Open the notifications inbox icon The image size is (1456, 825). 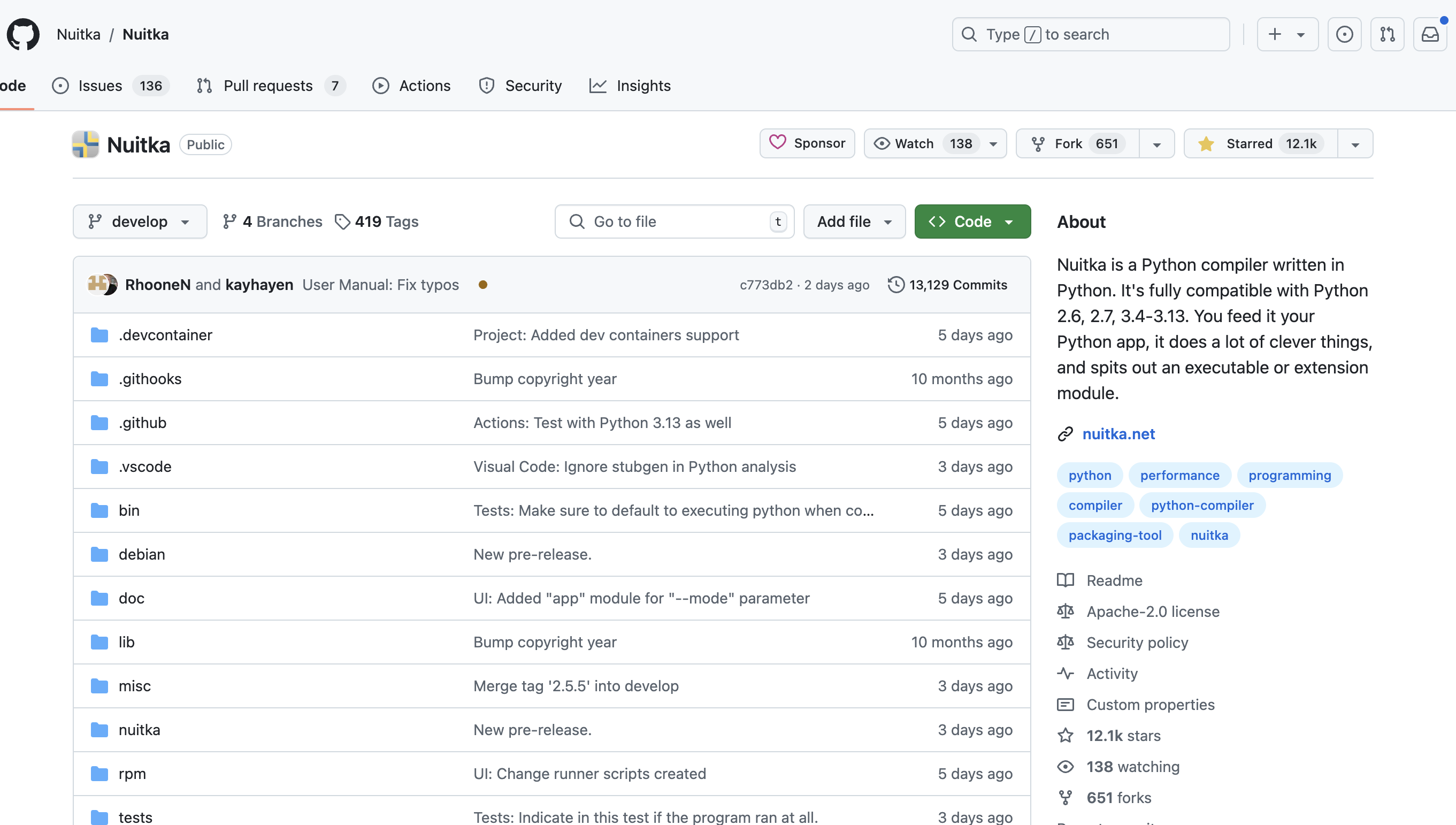tap(1430, 35)
